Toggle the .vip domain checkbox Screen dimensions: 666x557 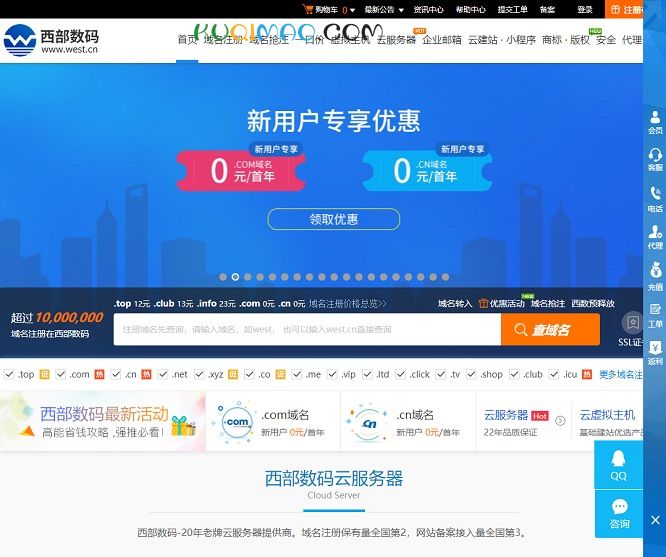click(332, 374)
